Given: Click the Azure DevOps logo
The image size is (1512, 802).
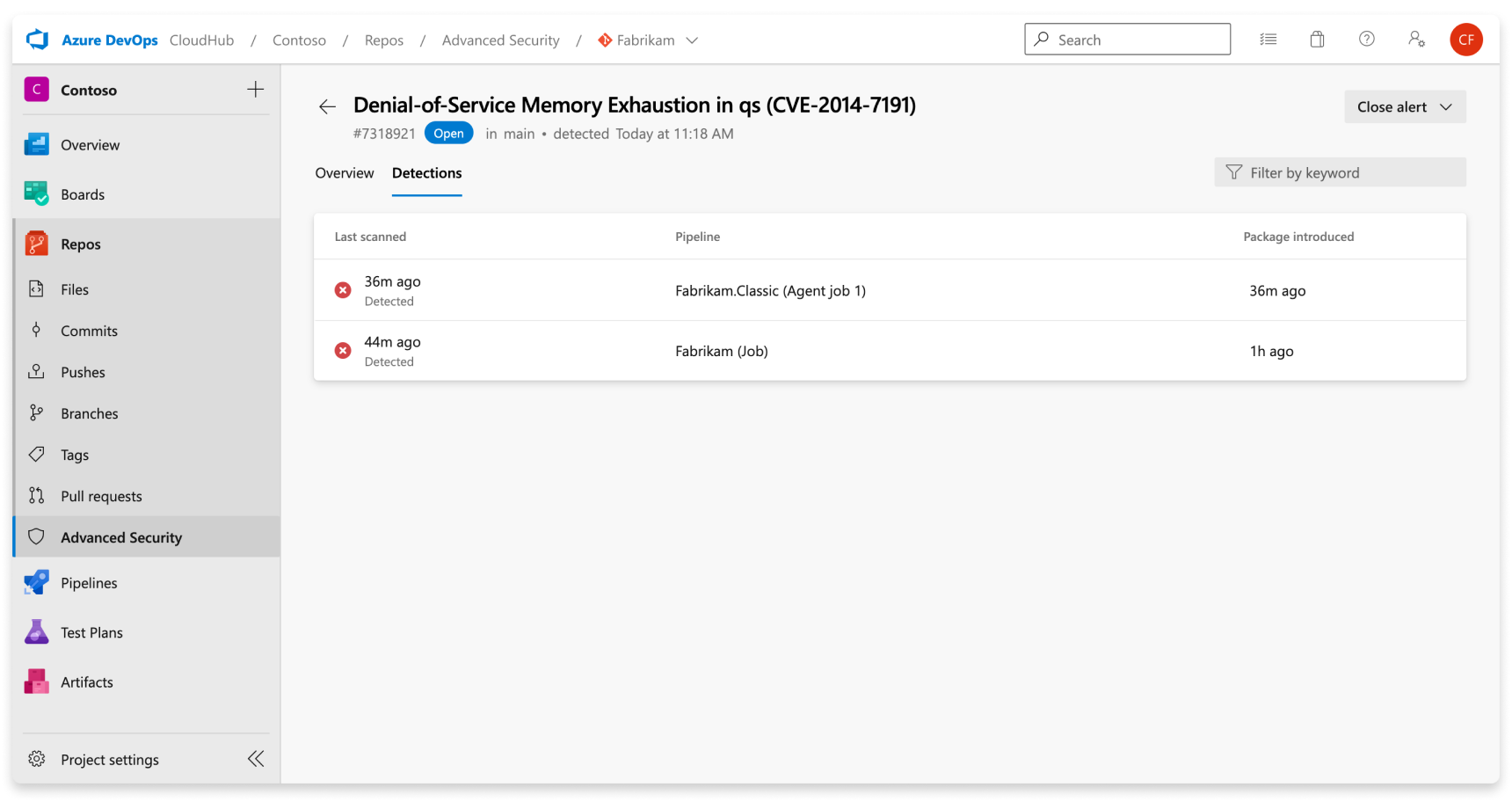Looking at the screenshot, I should pos(38,39).
